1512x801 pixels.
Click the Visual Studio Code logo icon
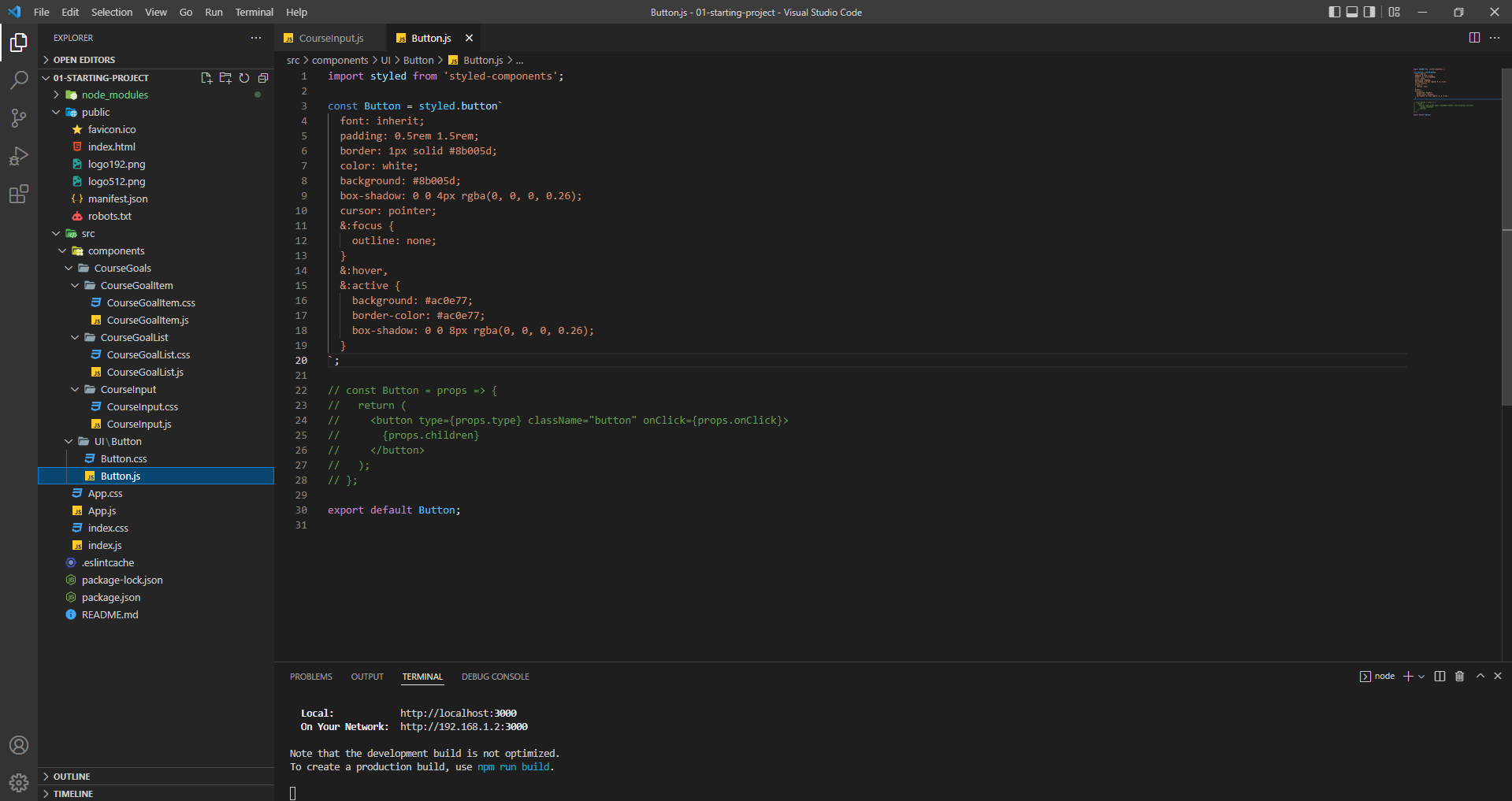pos(14,12)
